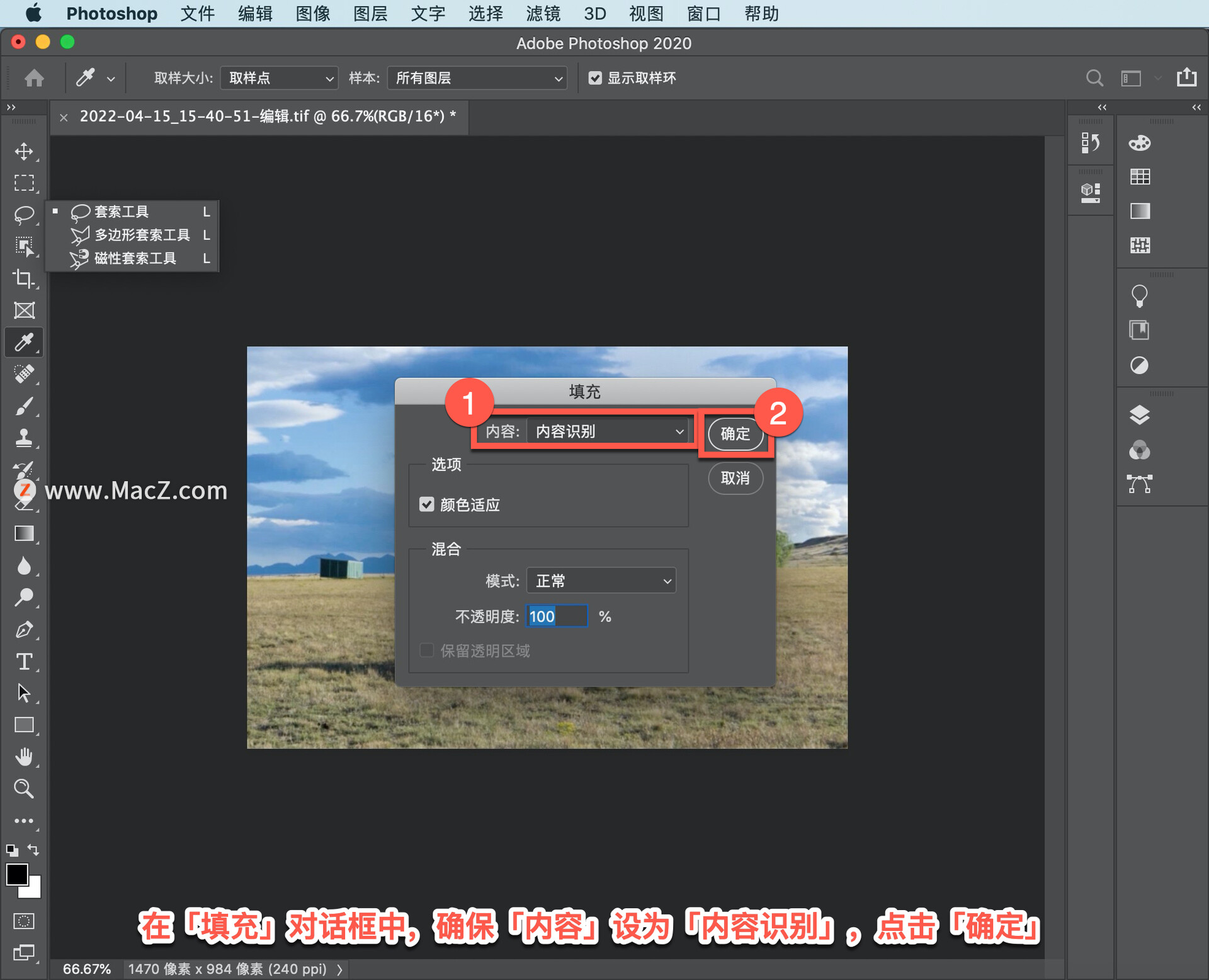Open the Channels panel icon

coord(1140,450)
